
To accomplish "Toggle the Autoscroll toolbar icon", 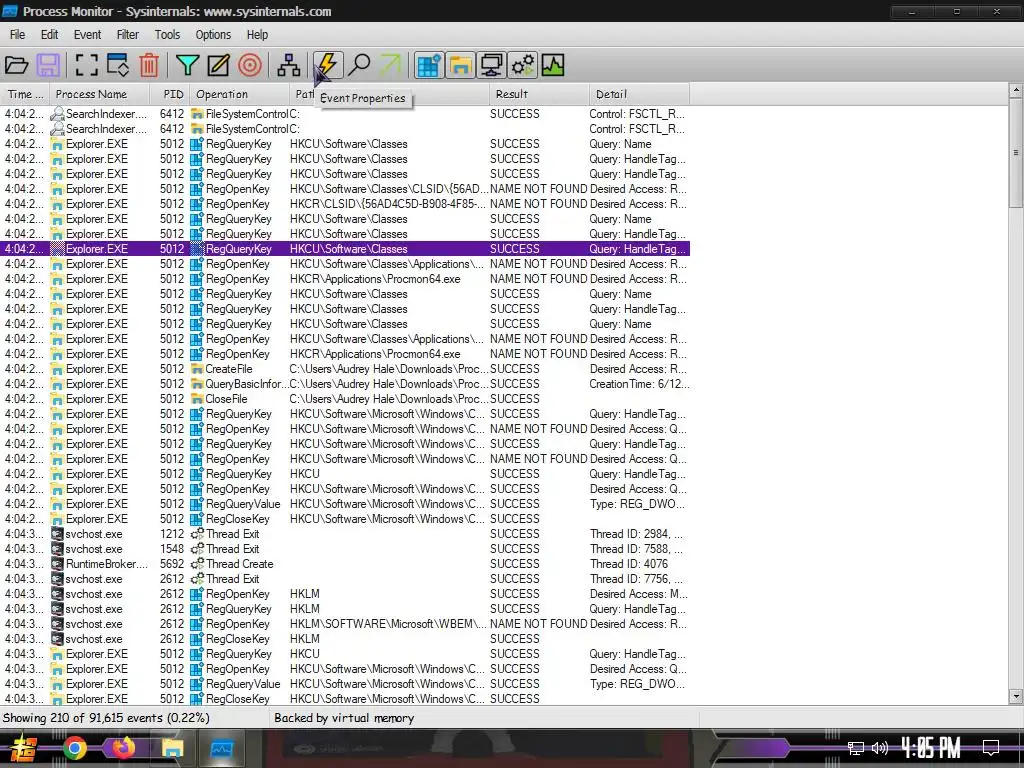I will pos(118,65).
